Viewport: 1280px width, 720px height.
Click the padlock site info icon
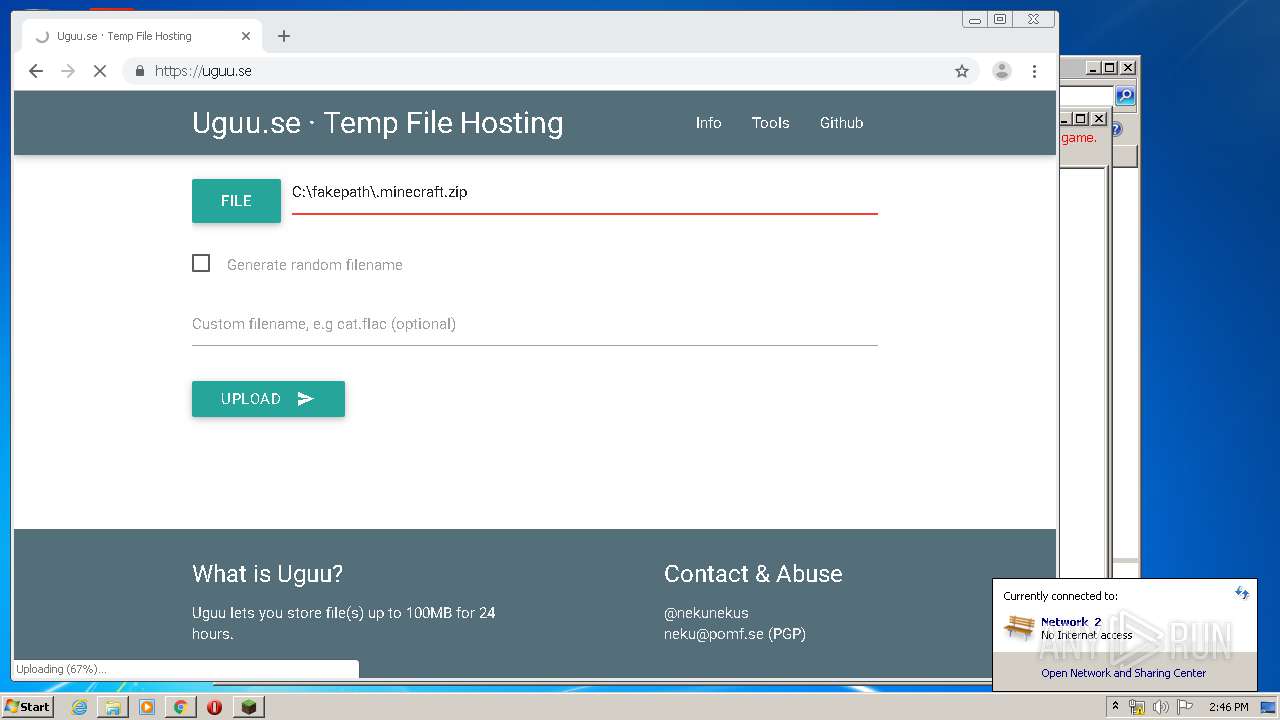coord(139,71)
